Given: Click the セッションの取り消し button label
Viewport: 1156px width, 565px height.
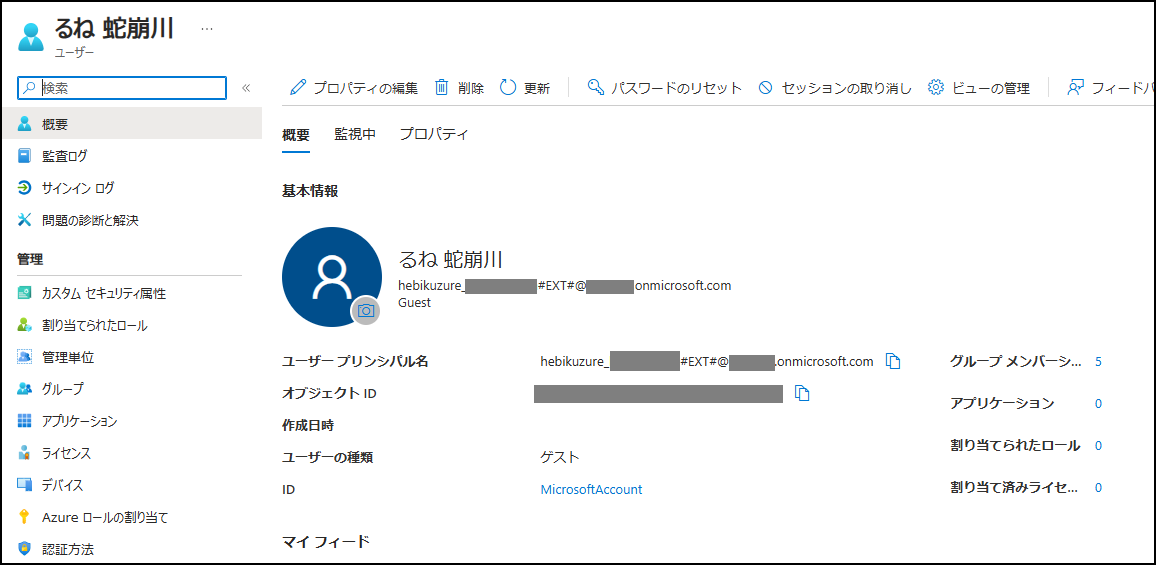Looking at the screenshot, I should [x=846, y=89].
